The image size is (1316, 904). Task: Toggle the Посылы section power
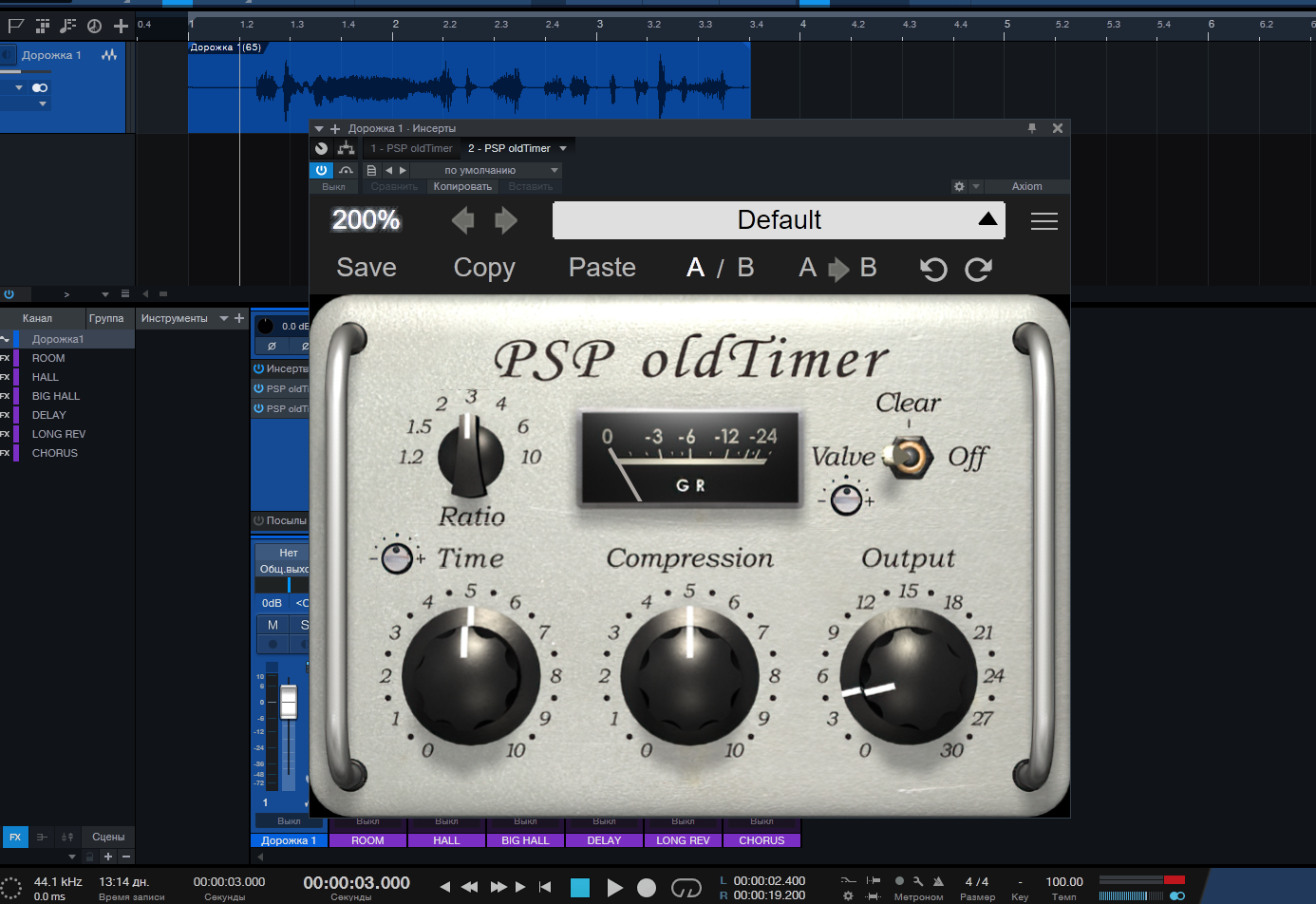click(x=258, y=520)
